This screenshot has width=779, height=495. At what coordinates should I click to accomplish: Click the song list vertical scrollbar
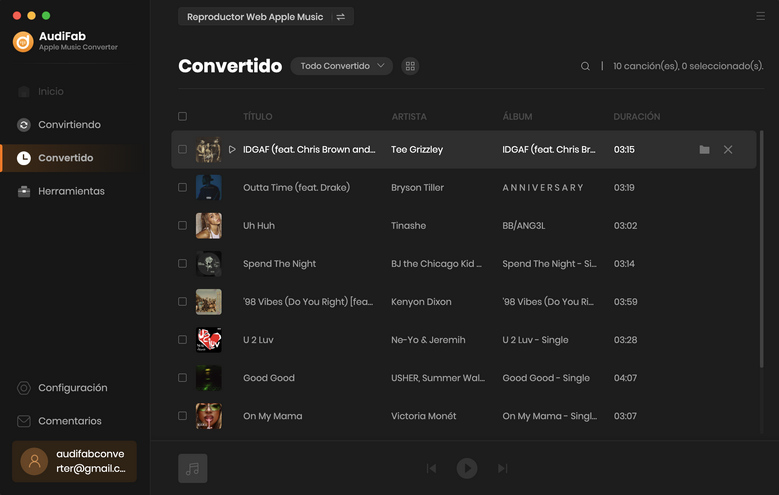pyautogui.click(x=762, y=249)
